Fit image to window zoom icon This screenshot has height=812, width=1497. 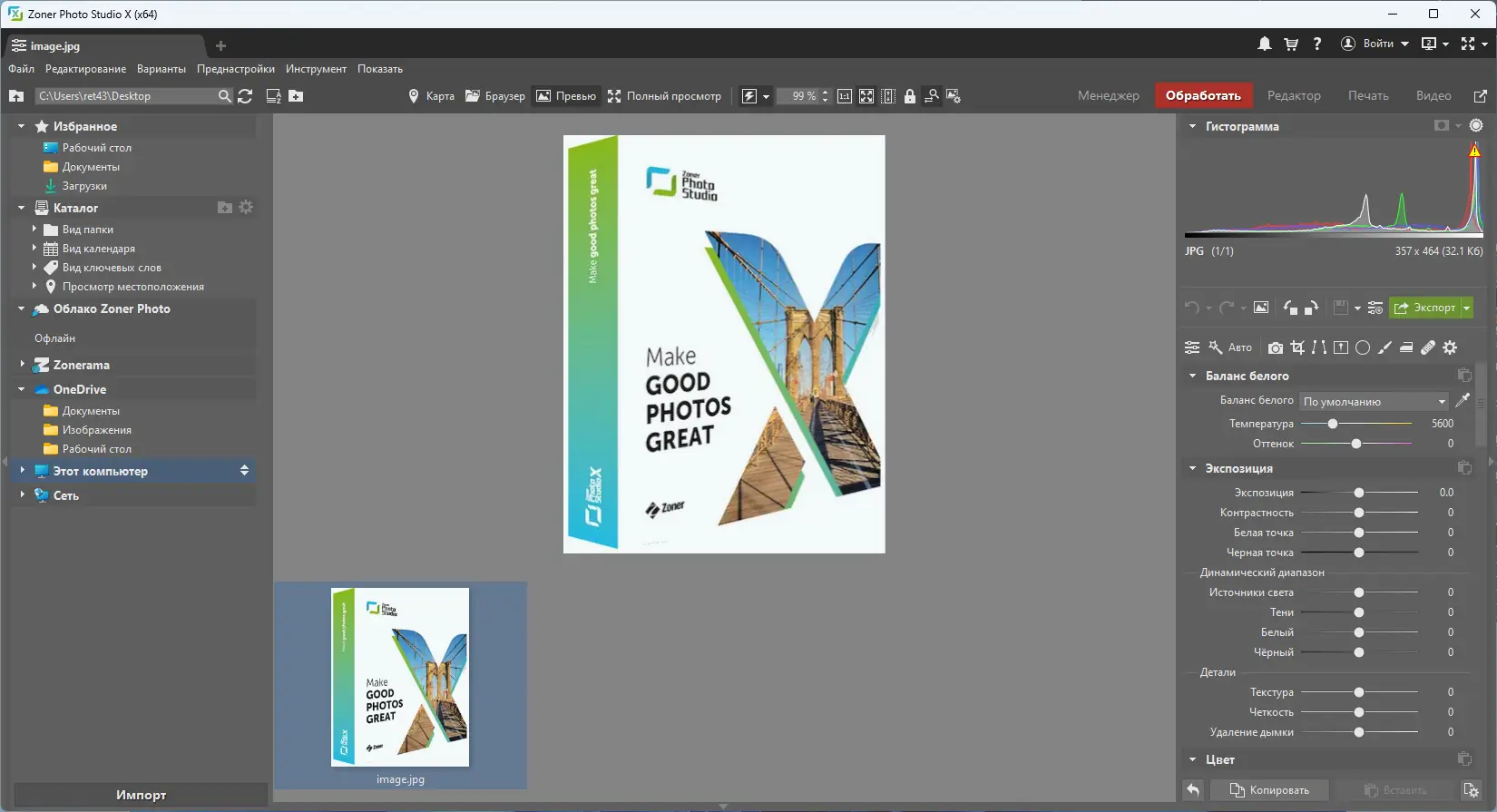[x=866, y=96]
